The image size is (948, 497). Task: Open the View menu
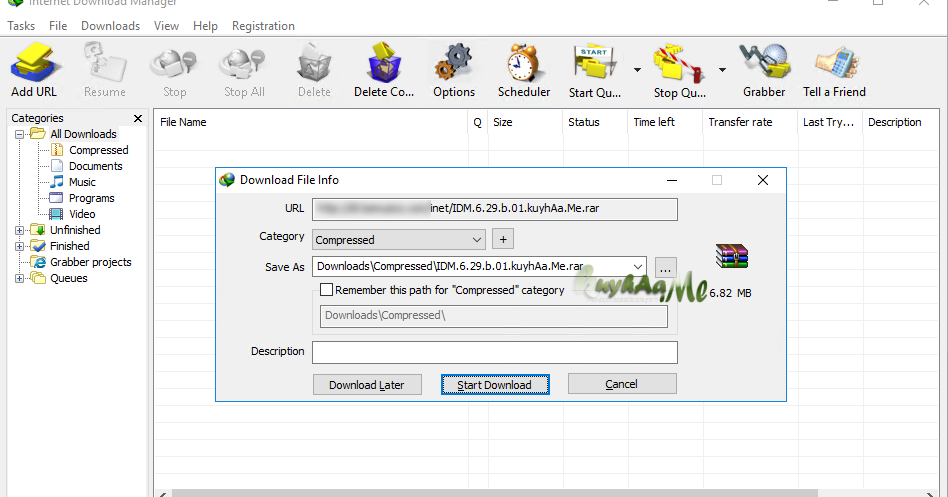pos(166,26)
